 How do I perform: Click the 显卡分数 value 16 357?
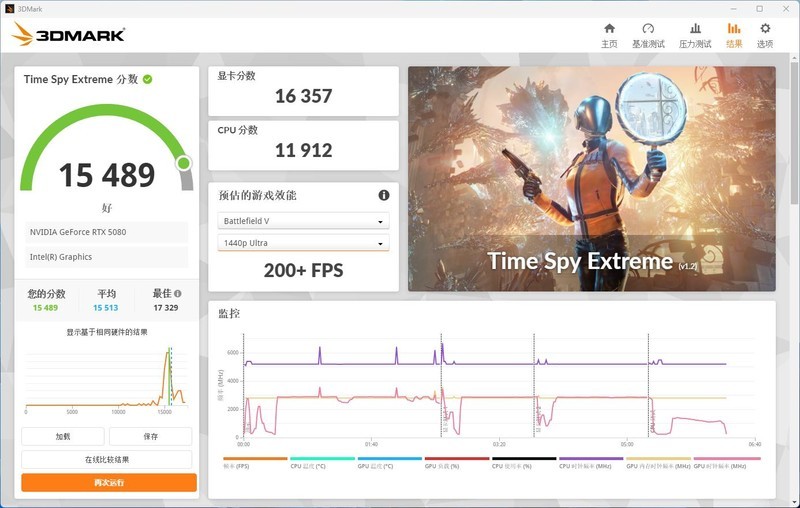click(x=304, y=96)
